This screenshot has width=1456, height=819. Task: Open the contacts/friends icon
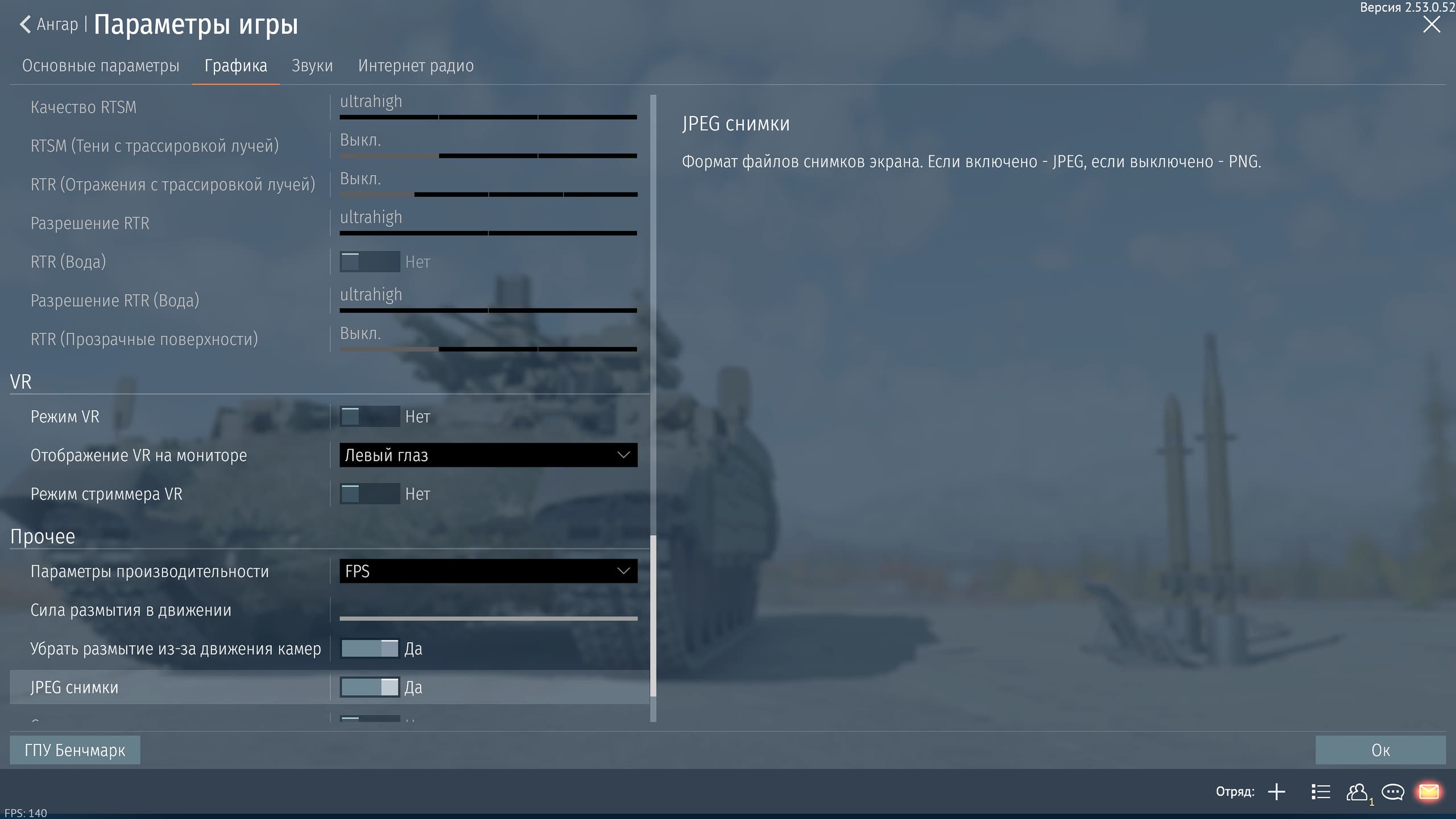1356,792
